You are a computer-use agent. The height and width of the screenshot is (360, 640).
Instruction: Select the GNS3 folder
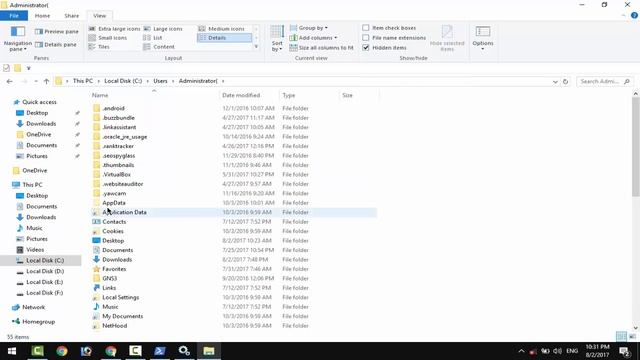(x=109, y=278)
